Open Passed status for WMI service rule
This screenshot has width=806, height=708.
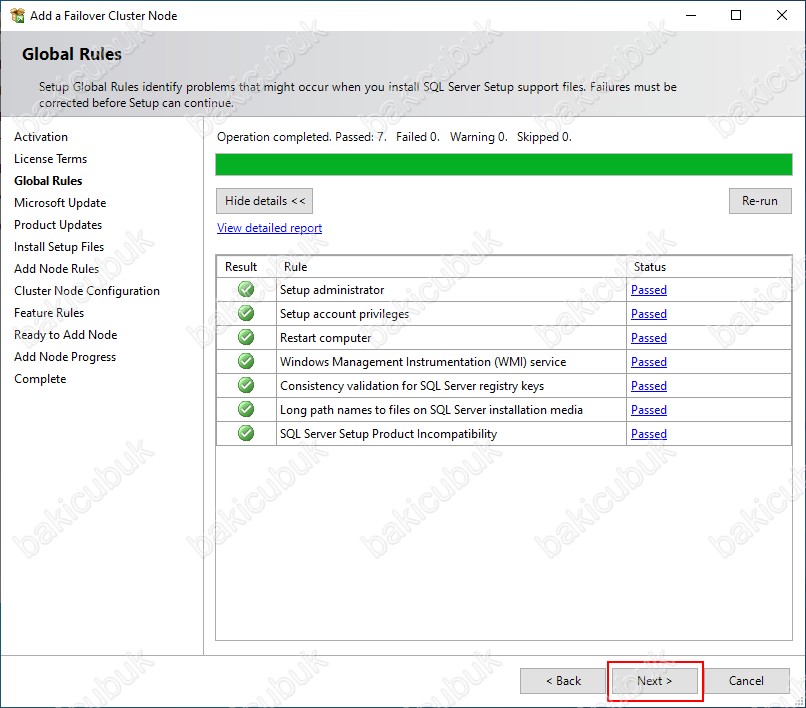pyautogui.click(x=649, y=362)
